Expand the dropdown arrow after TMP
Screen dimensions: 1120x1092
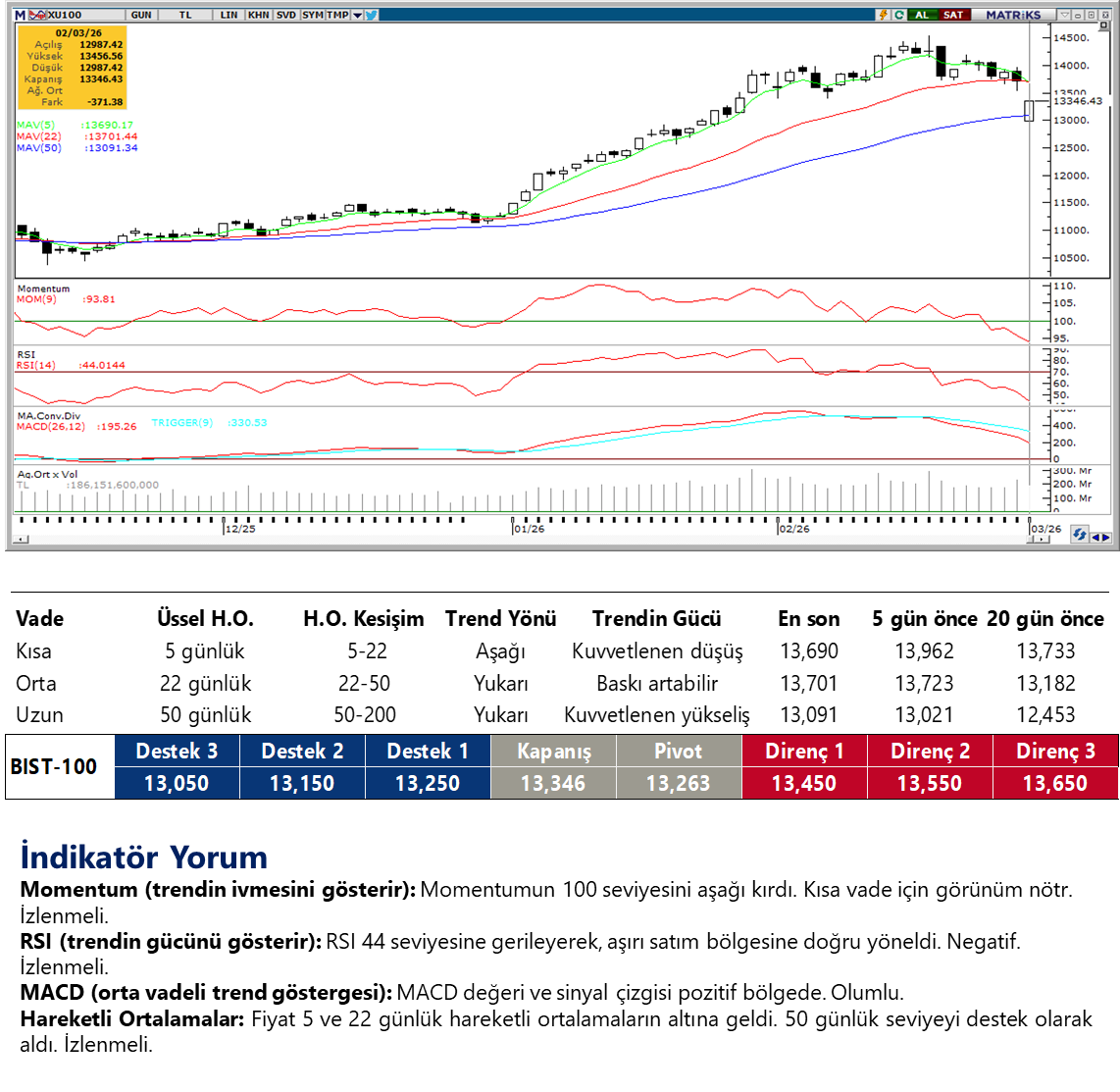(356, 15)
